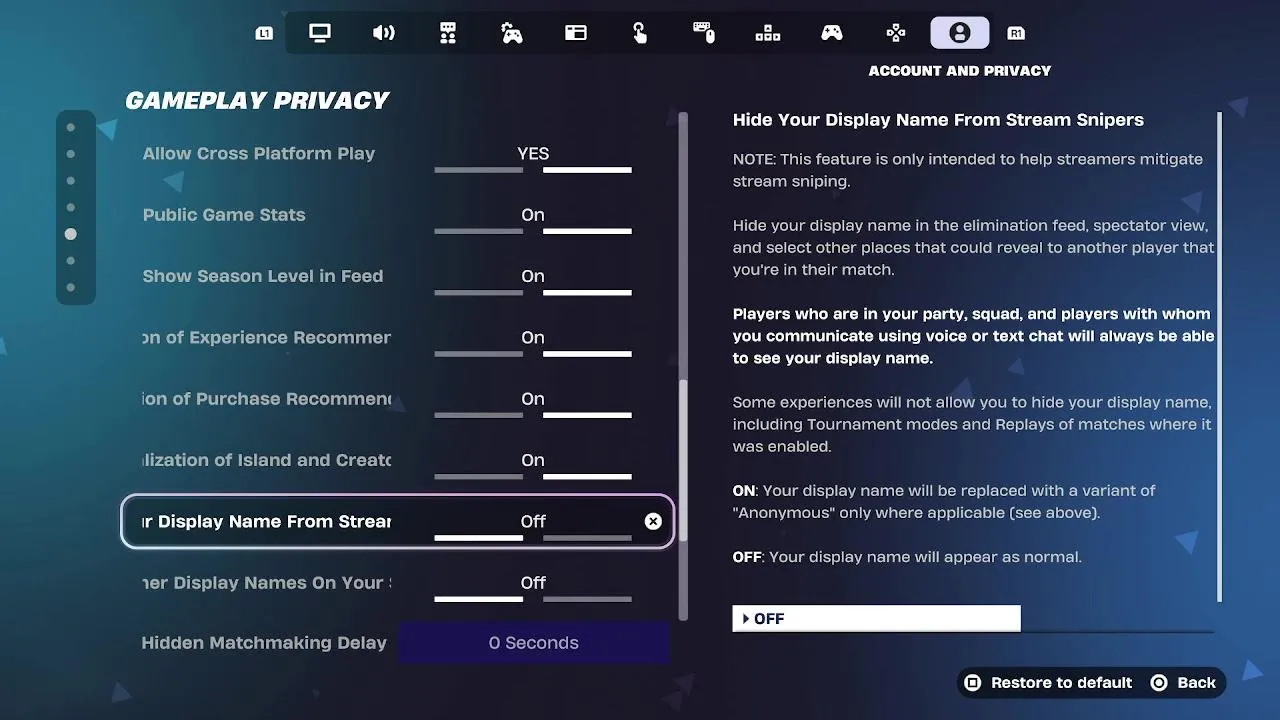Click the description panel scrollbar

(1219, 357)
